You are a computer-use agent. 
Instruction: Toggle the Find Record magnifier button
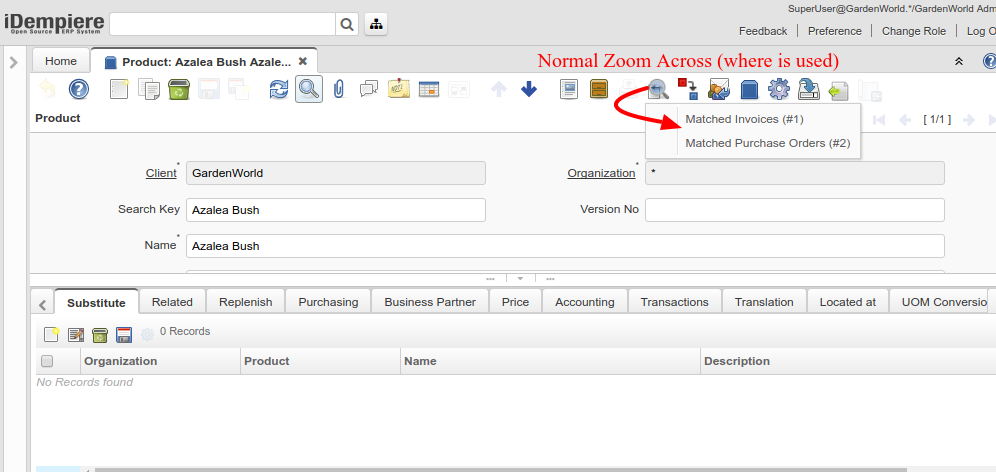tap(309, 89)
